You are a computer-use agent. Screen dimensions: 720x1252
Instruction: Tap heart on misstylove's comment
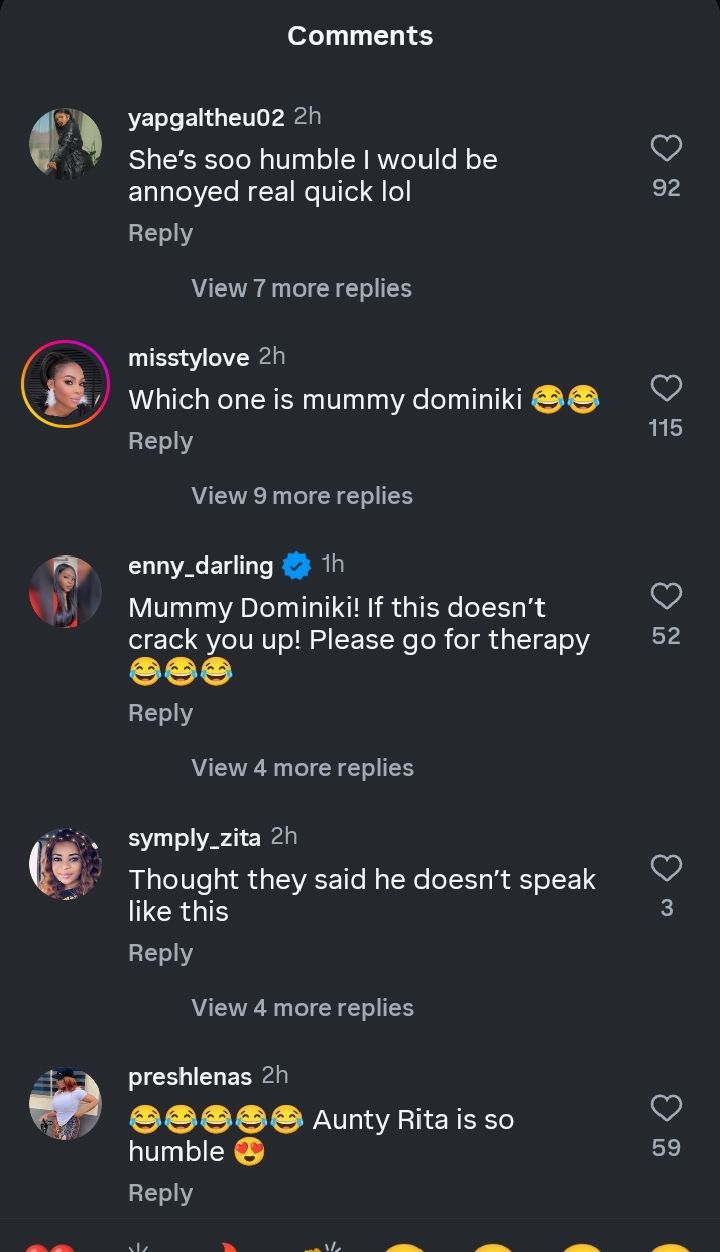coord(666,389)
